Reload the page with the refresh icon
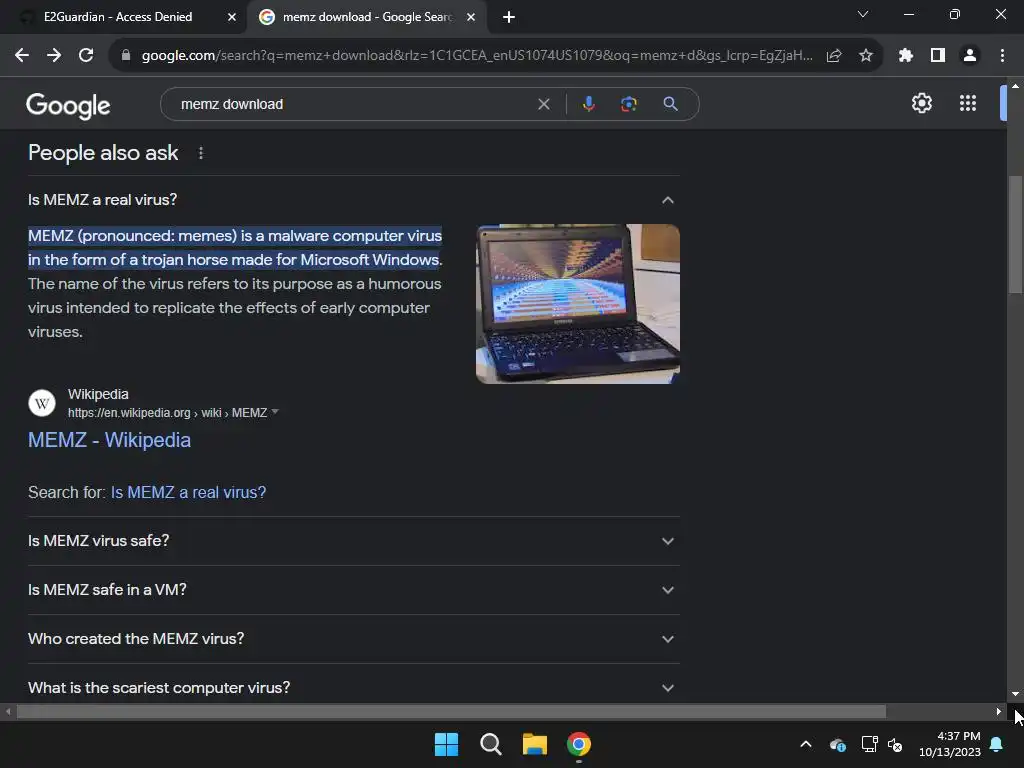The height and width of the screenshot is (768, 1024). click(86, 56)
